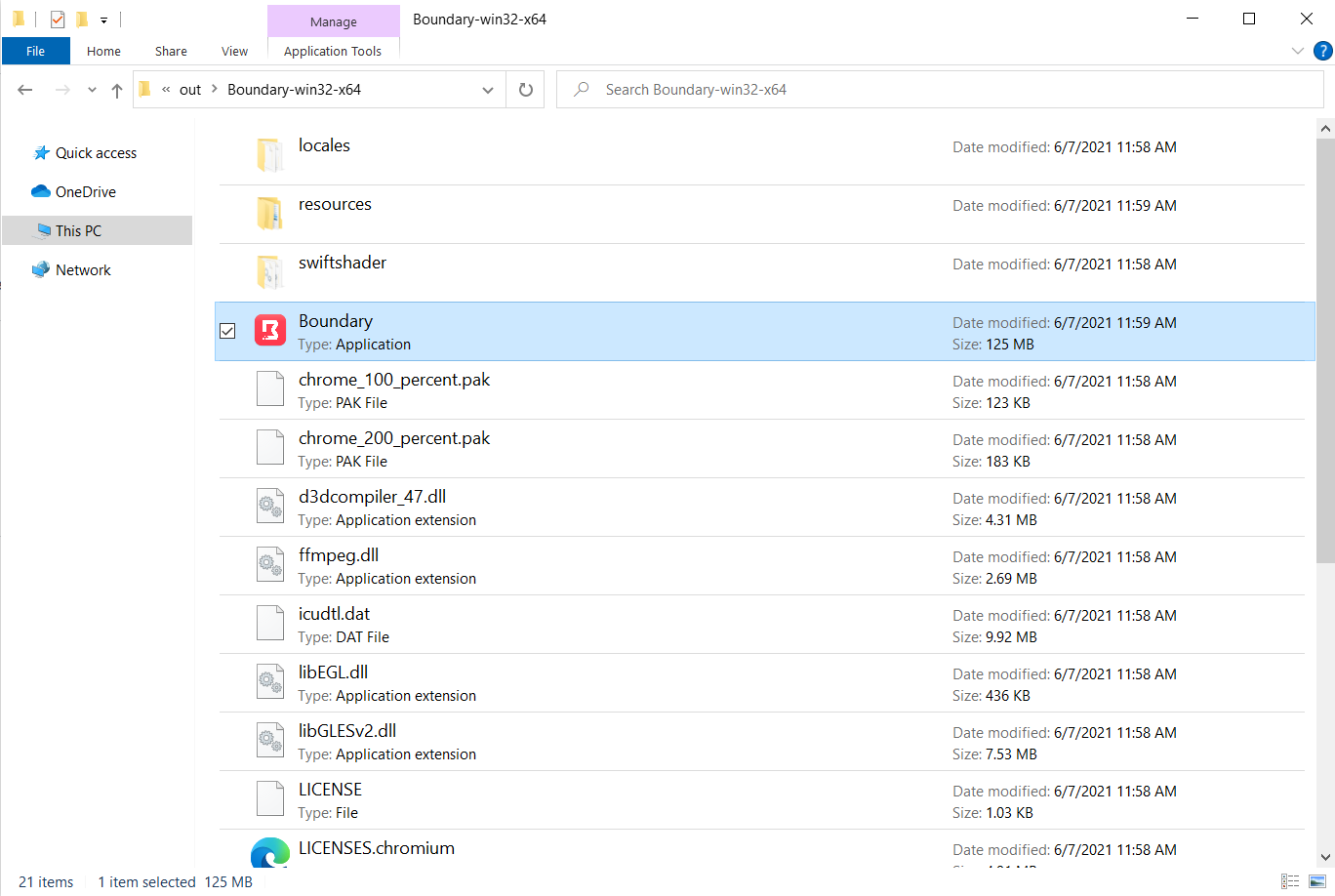The image size is (1335, 896).
Task: Open recent locations dropdown arrow
Action: click(x=92, y=90)
